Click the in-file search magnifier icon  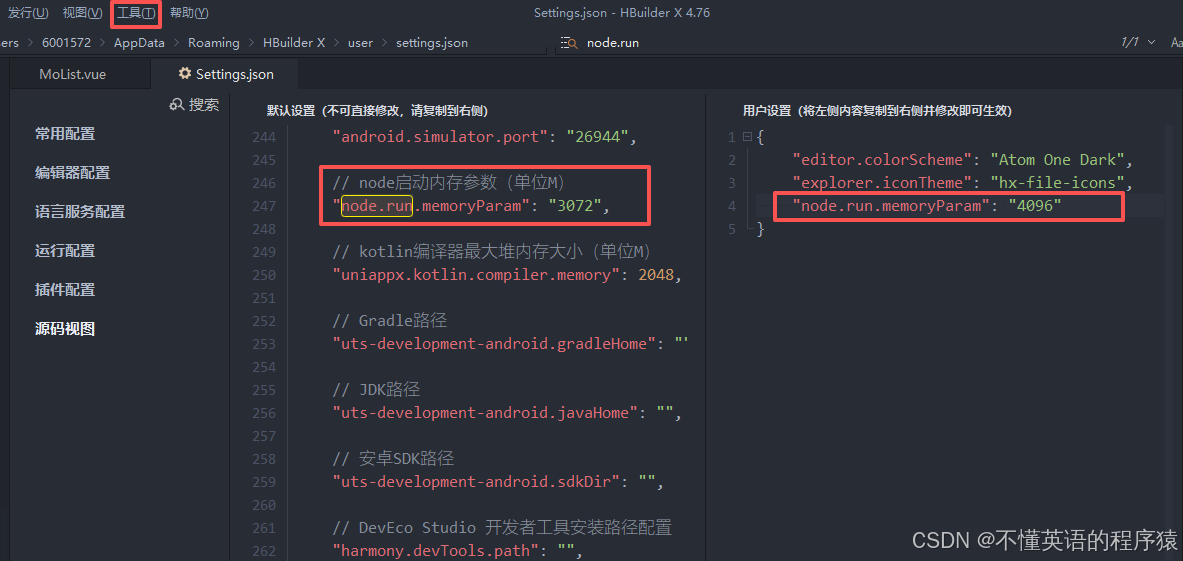tap(571, 43)
